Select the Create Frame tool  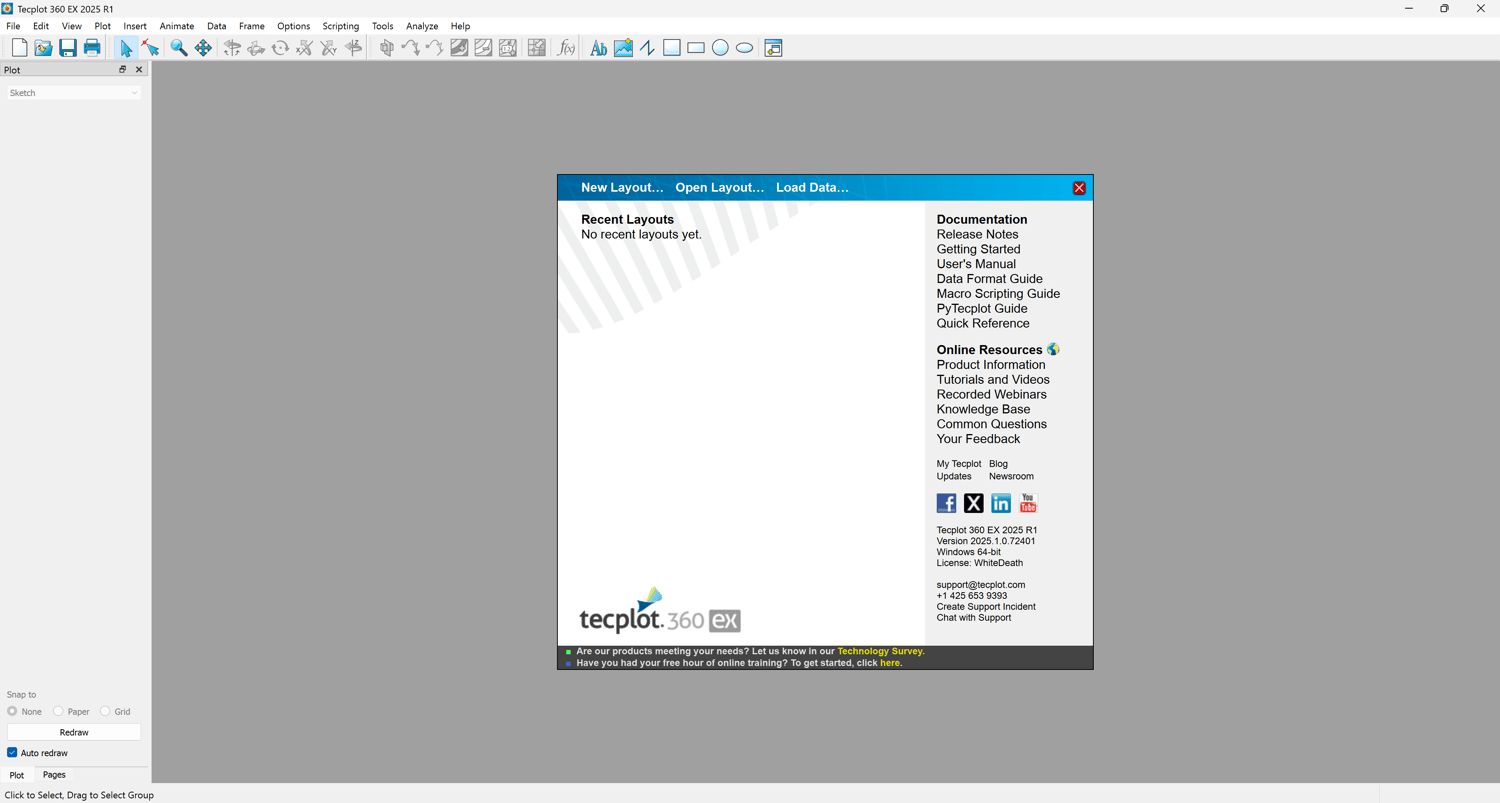click(x=773, y=48)
